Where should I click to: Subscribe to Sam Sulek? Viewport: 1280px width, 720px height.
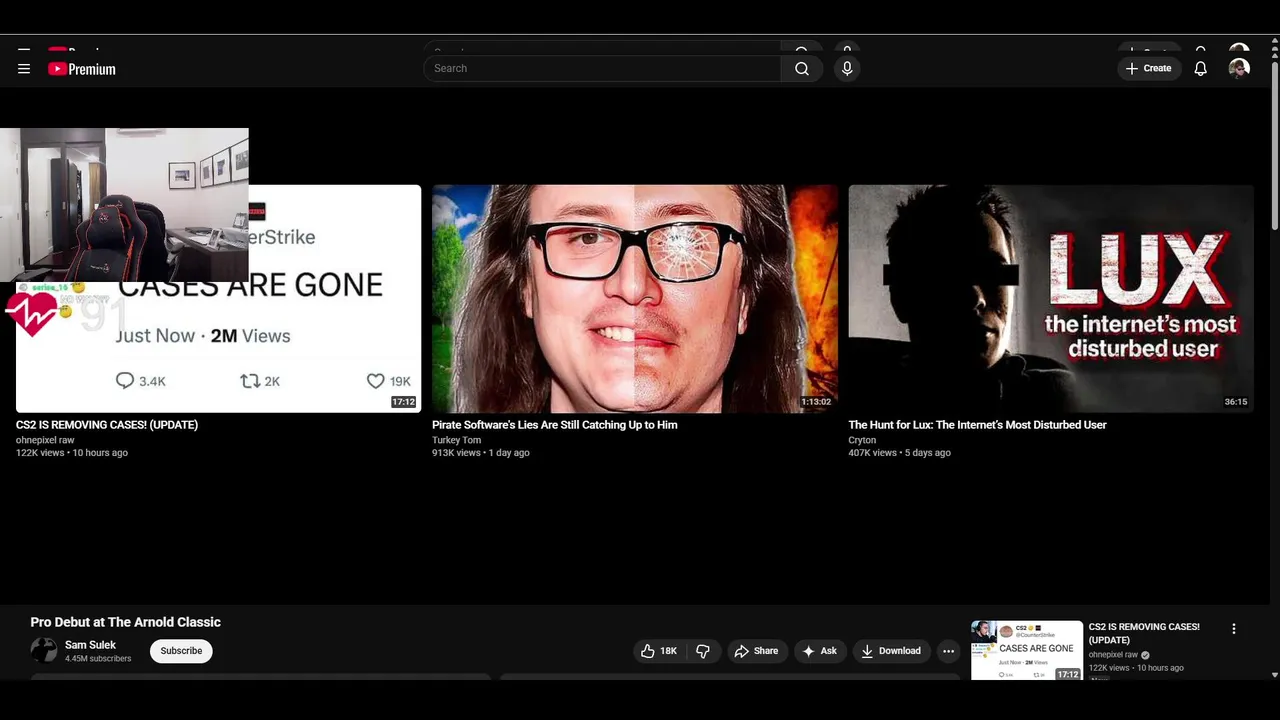181,651
